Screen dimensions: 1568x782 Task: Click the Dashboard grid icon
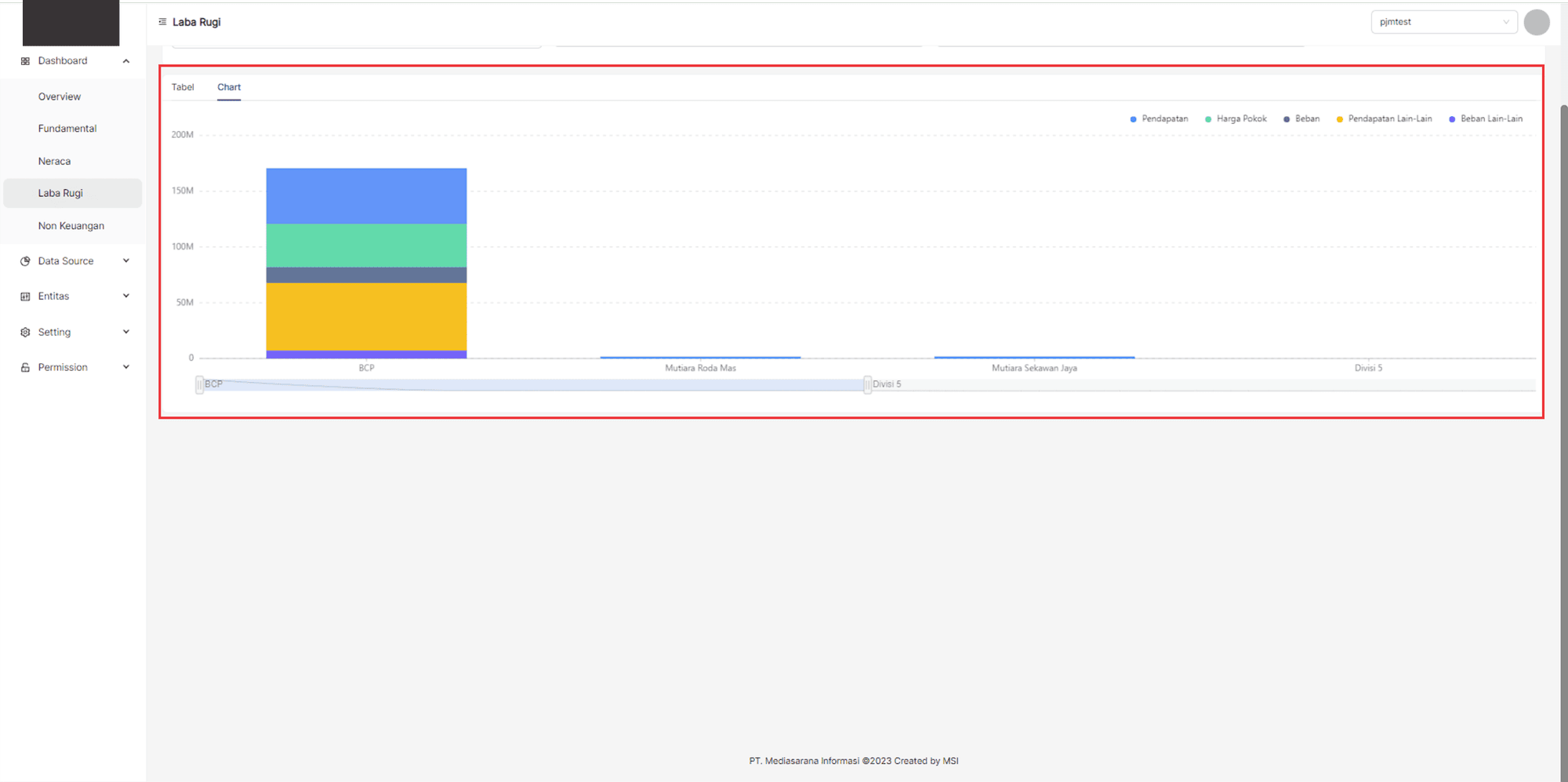(x=25, y=61)
